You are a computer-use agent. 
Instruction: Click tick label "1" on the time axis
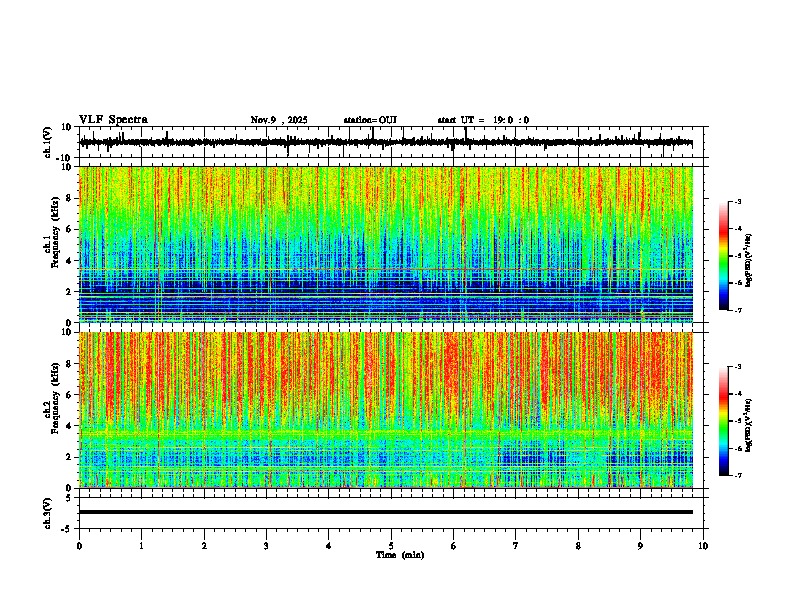pos(141,546)
